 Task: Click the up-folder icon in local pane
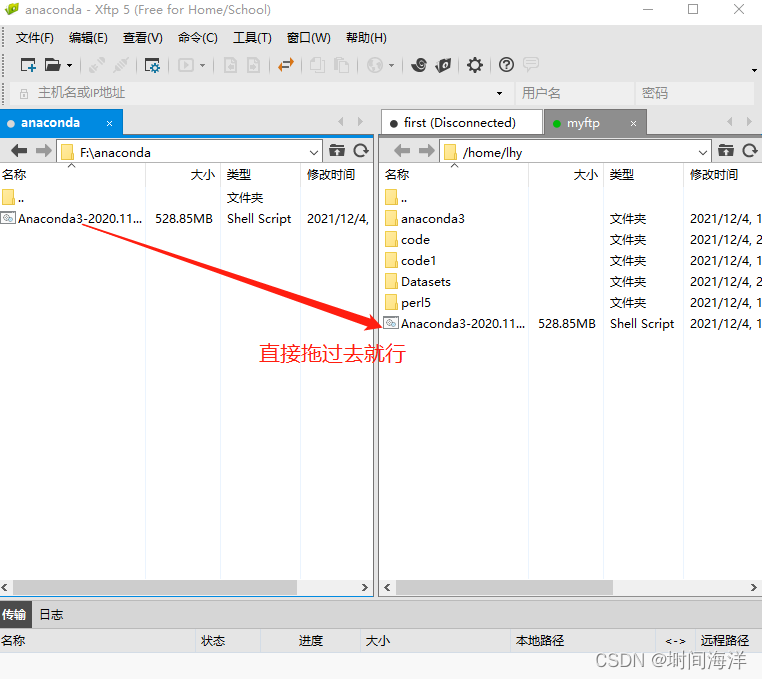tap(337, 151)
